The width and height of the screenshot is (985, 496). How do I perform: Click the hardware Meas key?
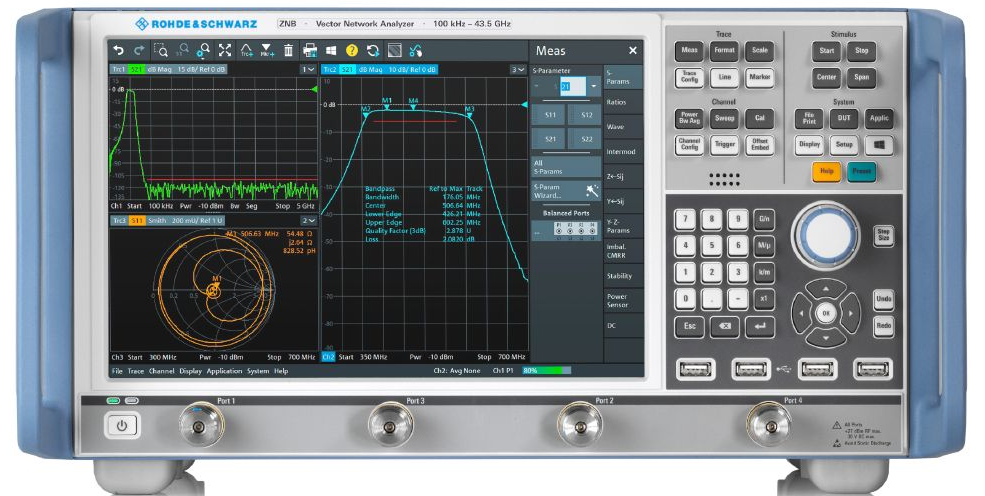tap(689, 50)
